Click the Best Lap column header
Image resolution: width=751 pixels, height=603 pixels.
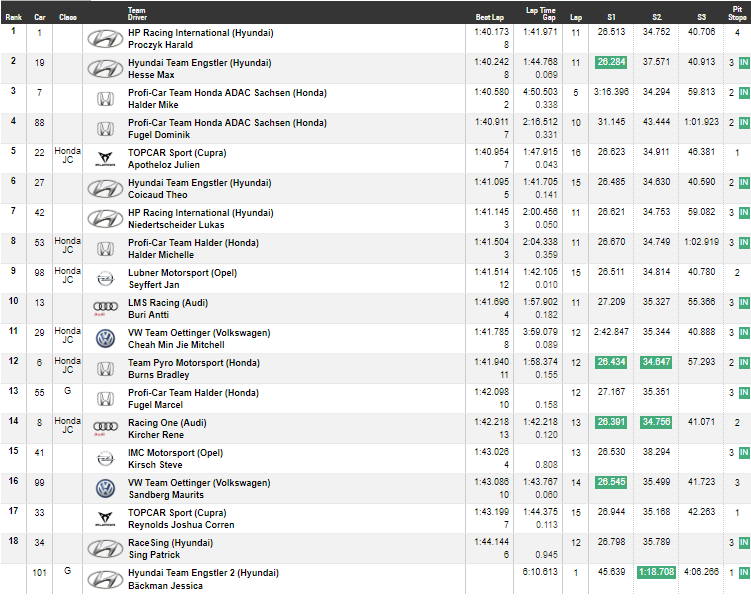(x=489, y=17)
